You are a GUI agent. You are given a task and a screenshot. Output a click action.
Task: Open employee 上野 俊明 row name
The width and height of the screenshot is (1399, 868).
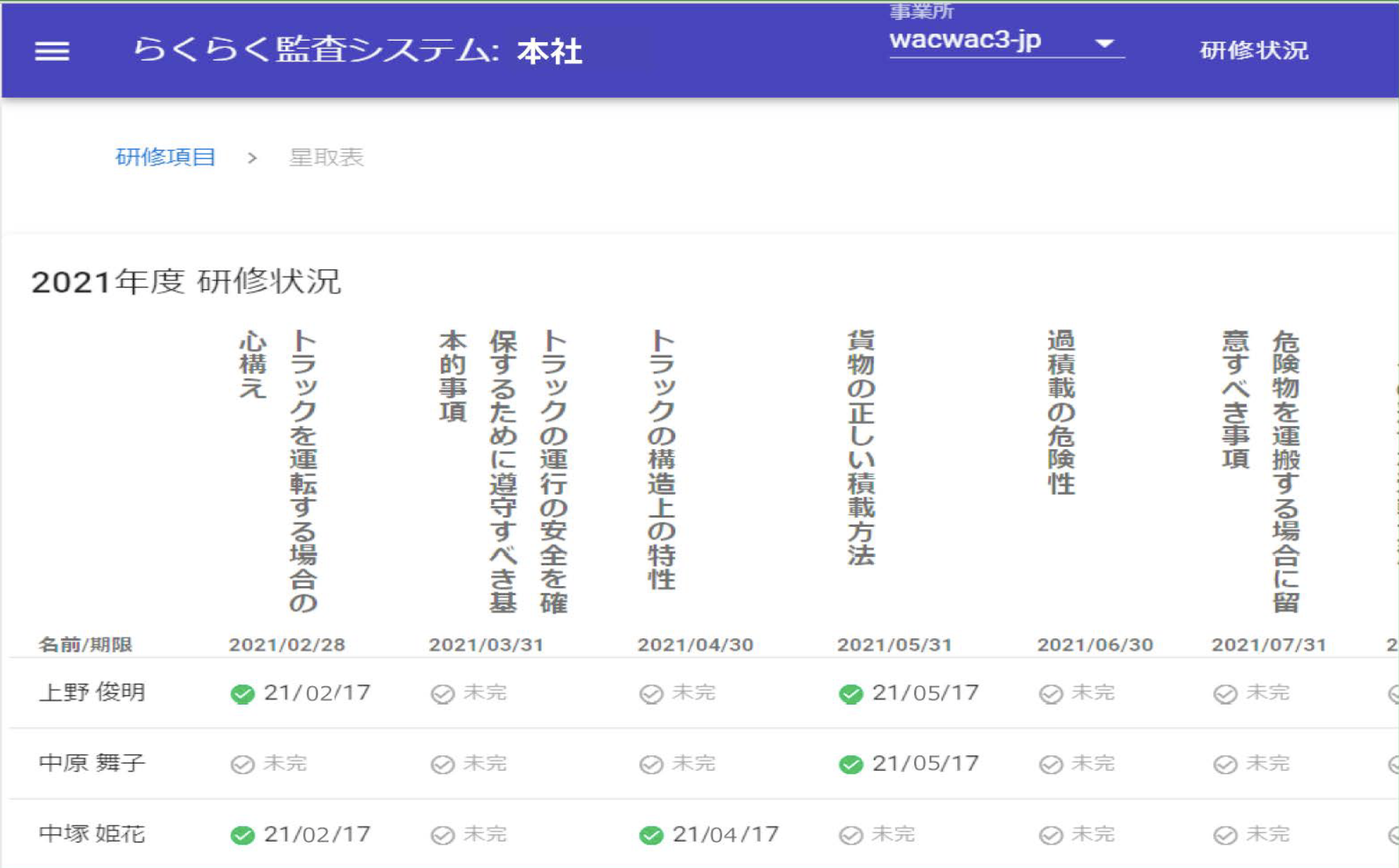pos(92,692)
